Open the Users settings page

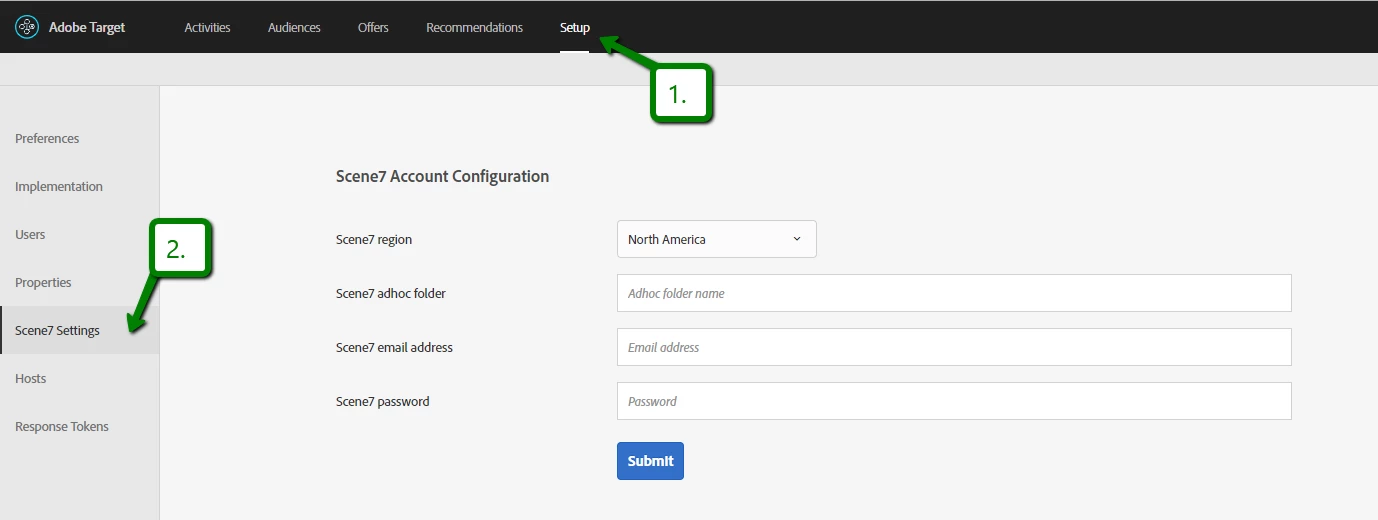[30, 235]
